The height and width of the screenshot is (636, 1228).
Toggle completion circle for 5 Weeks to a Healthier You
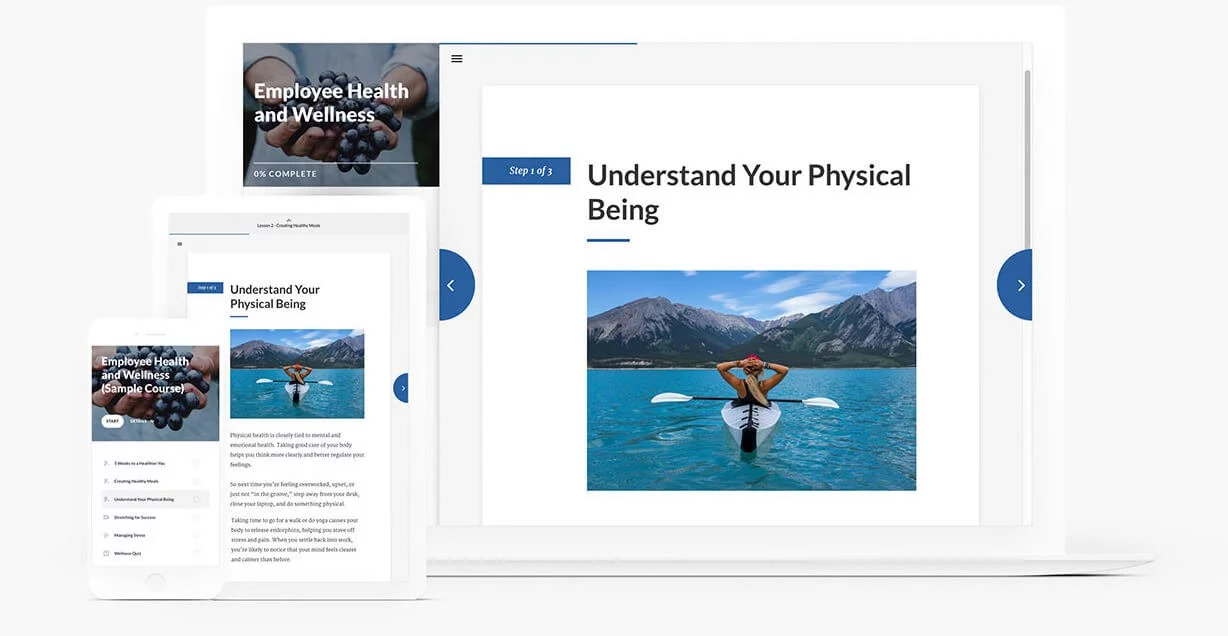click(x=196, y=463)
